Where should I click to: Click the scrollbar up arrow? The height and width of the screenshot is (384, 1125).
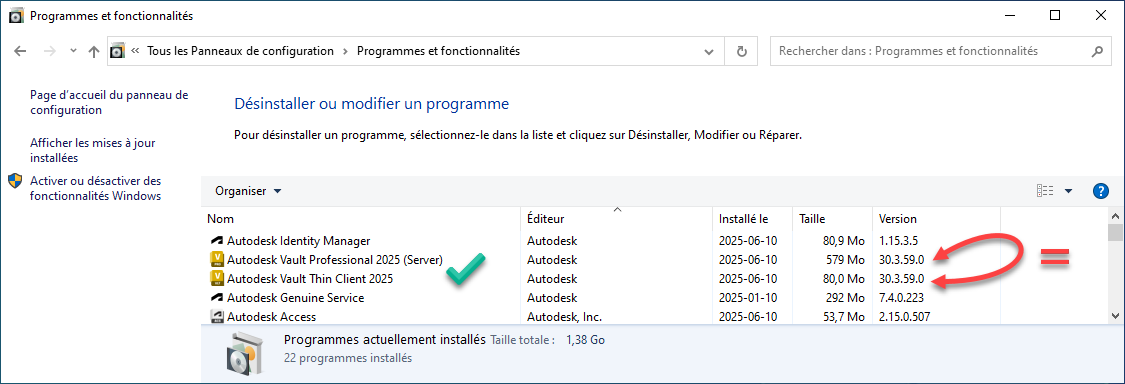[x=1116, y=217]
